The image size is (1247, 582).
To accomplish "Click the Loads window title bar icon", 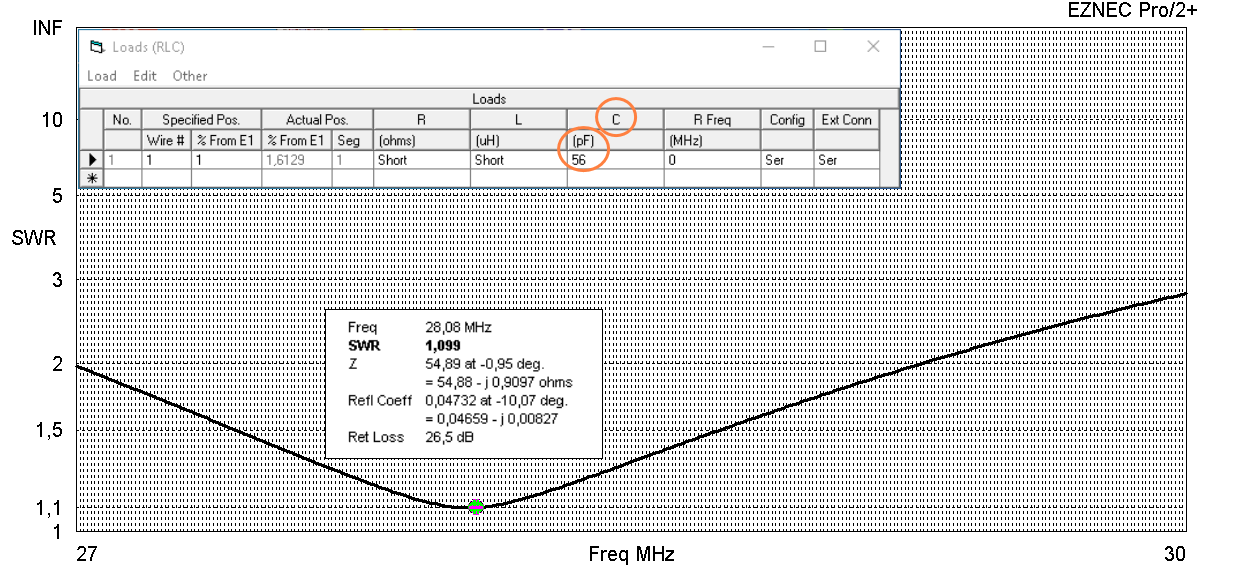I will [x=96, y=47].
